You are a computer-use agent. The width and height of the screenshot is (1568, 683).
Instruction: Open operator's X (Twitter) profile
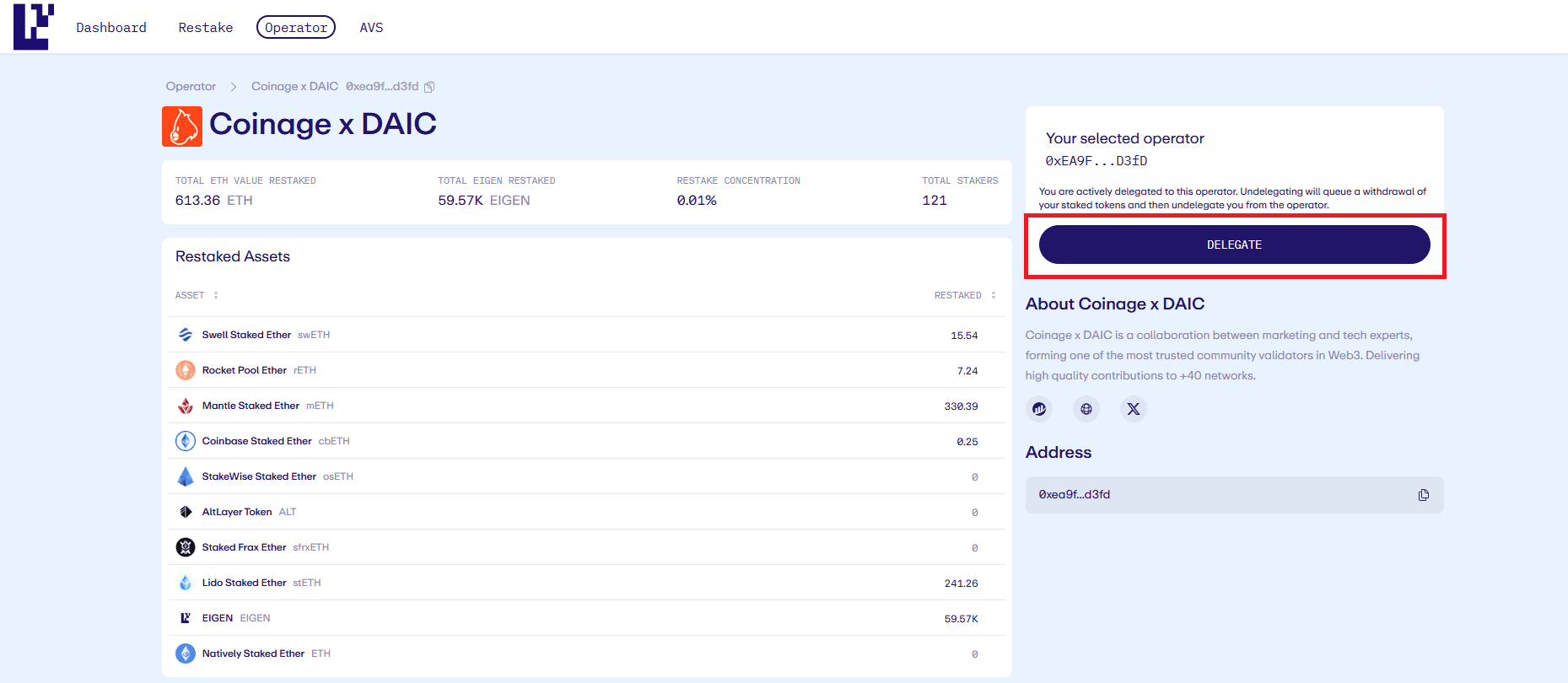click(x=1133, y=409)
